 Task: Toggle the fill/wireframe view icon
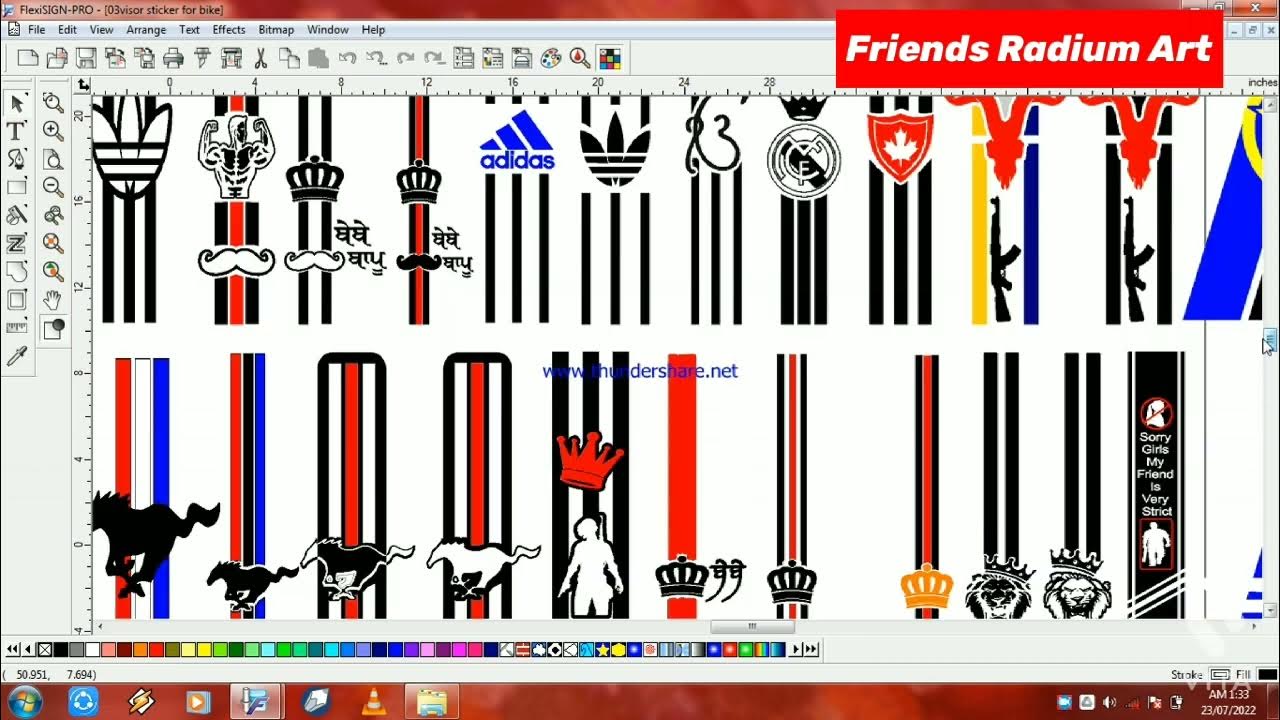(x=53, y=328)
